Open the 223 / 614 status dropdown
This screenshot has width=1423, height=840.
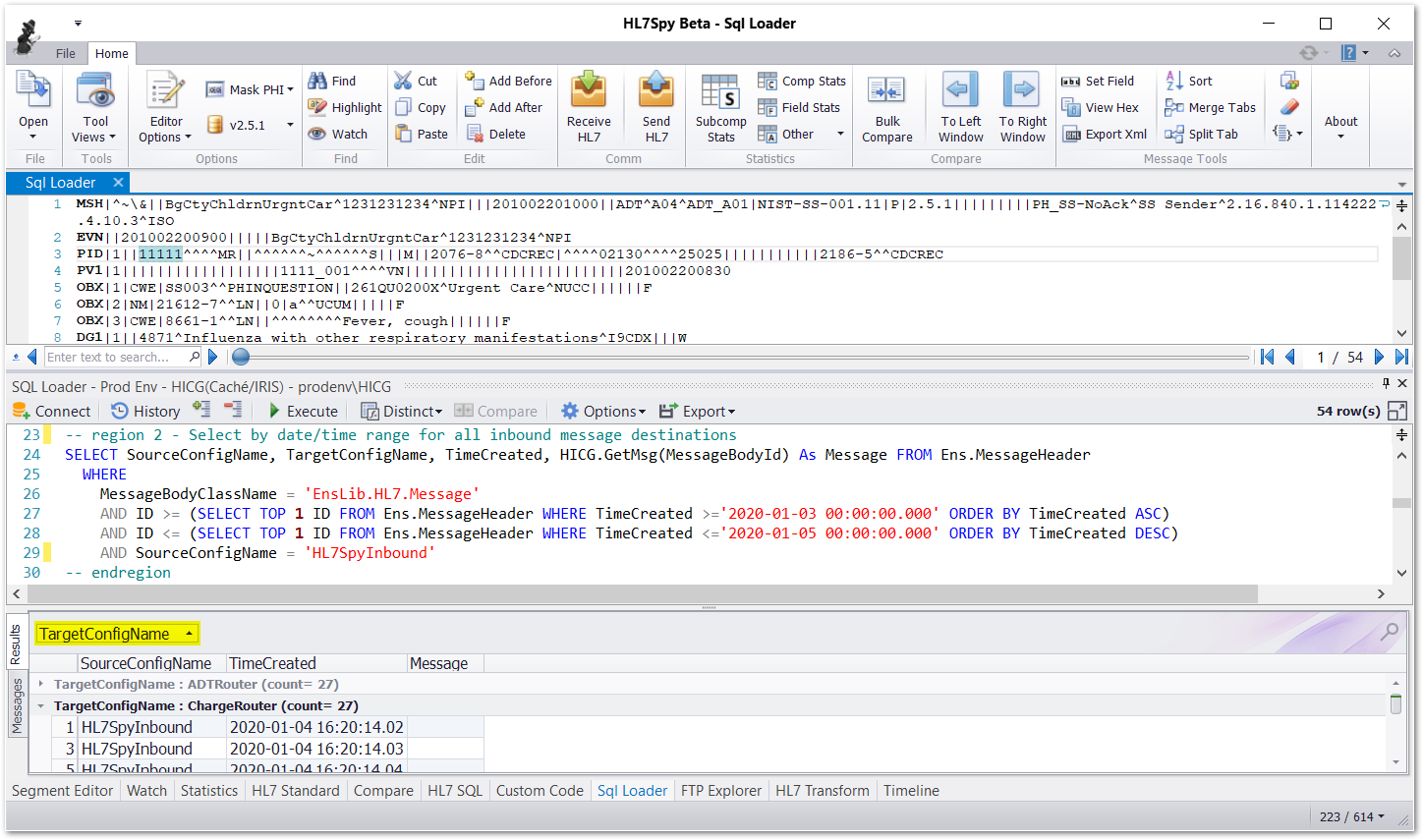pyautogui.click(x=1351, y=816)
